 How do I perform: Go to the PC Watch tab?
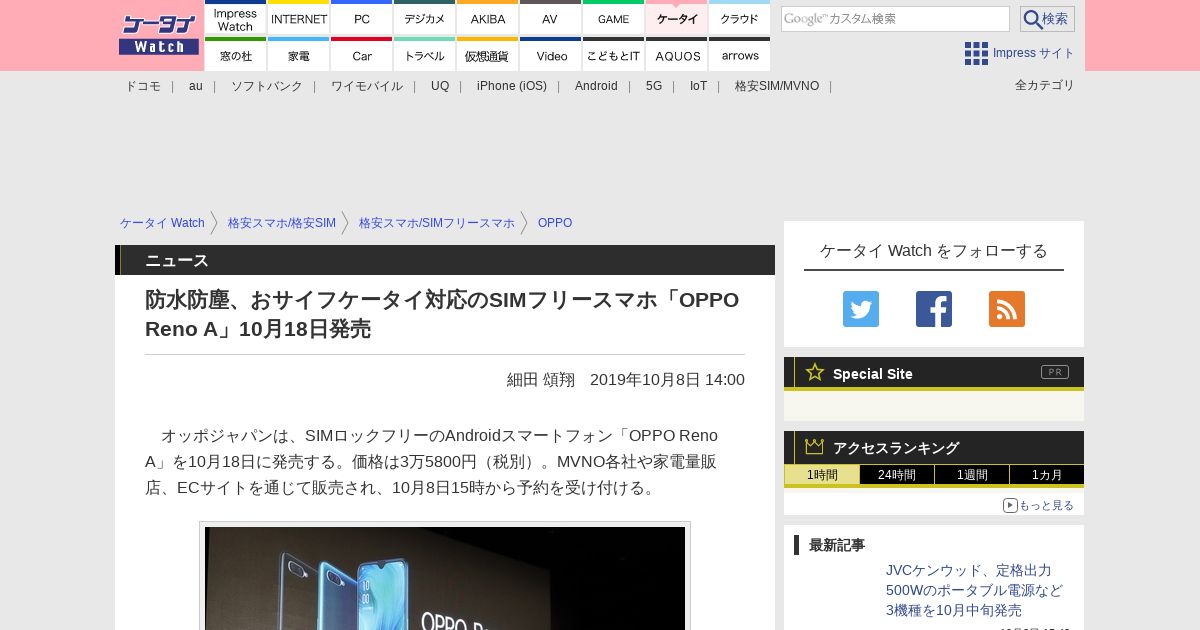click(x=362, y=18)
